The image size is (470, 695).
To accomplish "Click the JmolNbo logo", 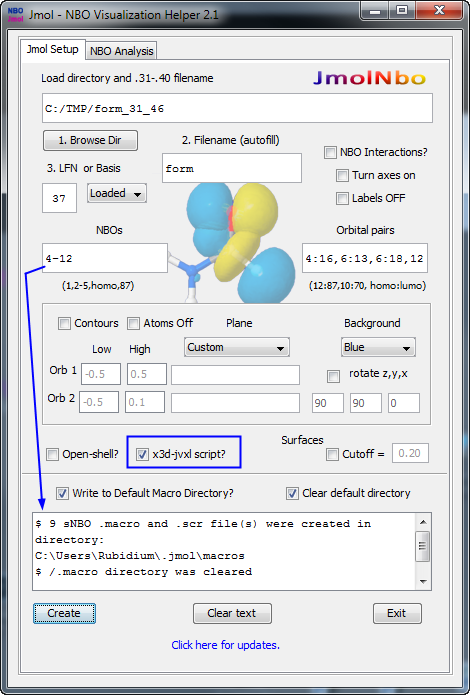I will (x=369, y=78).
